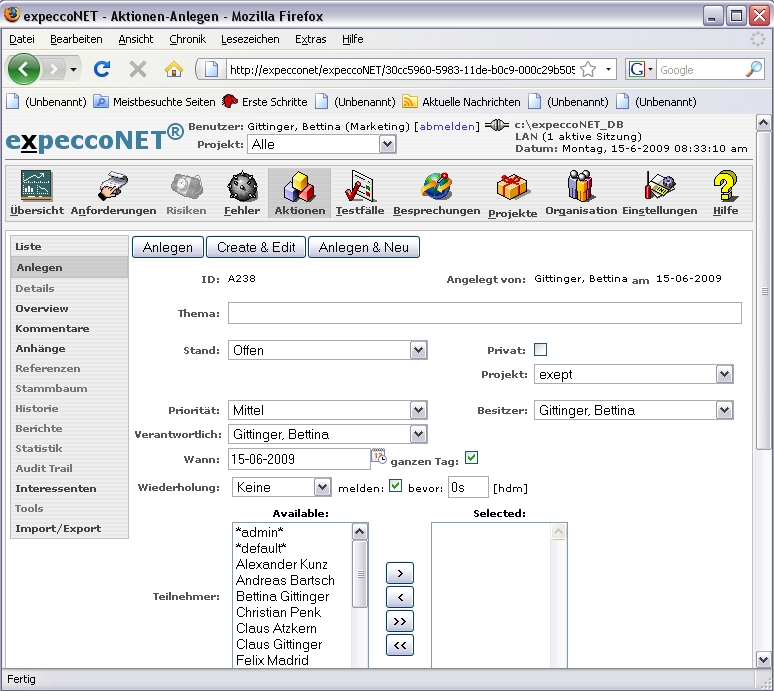Open the Organisation people icon
Screen dimensions: 774x691
click(x=581, y=187)
